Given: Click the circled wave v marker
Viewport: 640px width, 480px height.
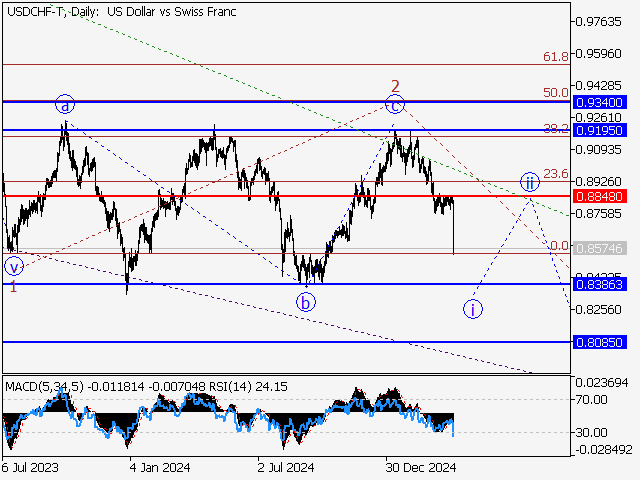Looking at the screenshot, I should pyautogui.click(x=14, y=266).
